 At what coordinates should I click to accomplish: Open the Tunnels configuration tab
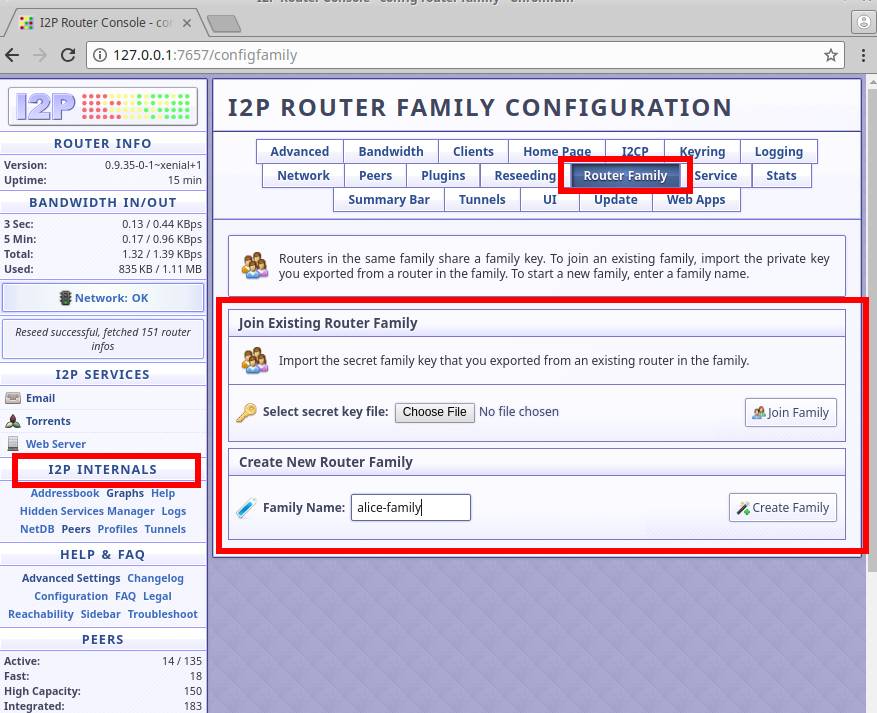tap(482, 199)
